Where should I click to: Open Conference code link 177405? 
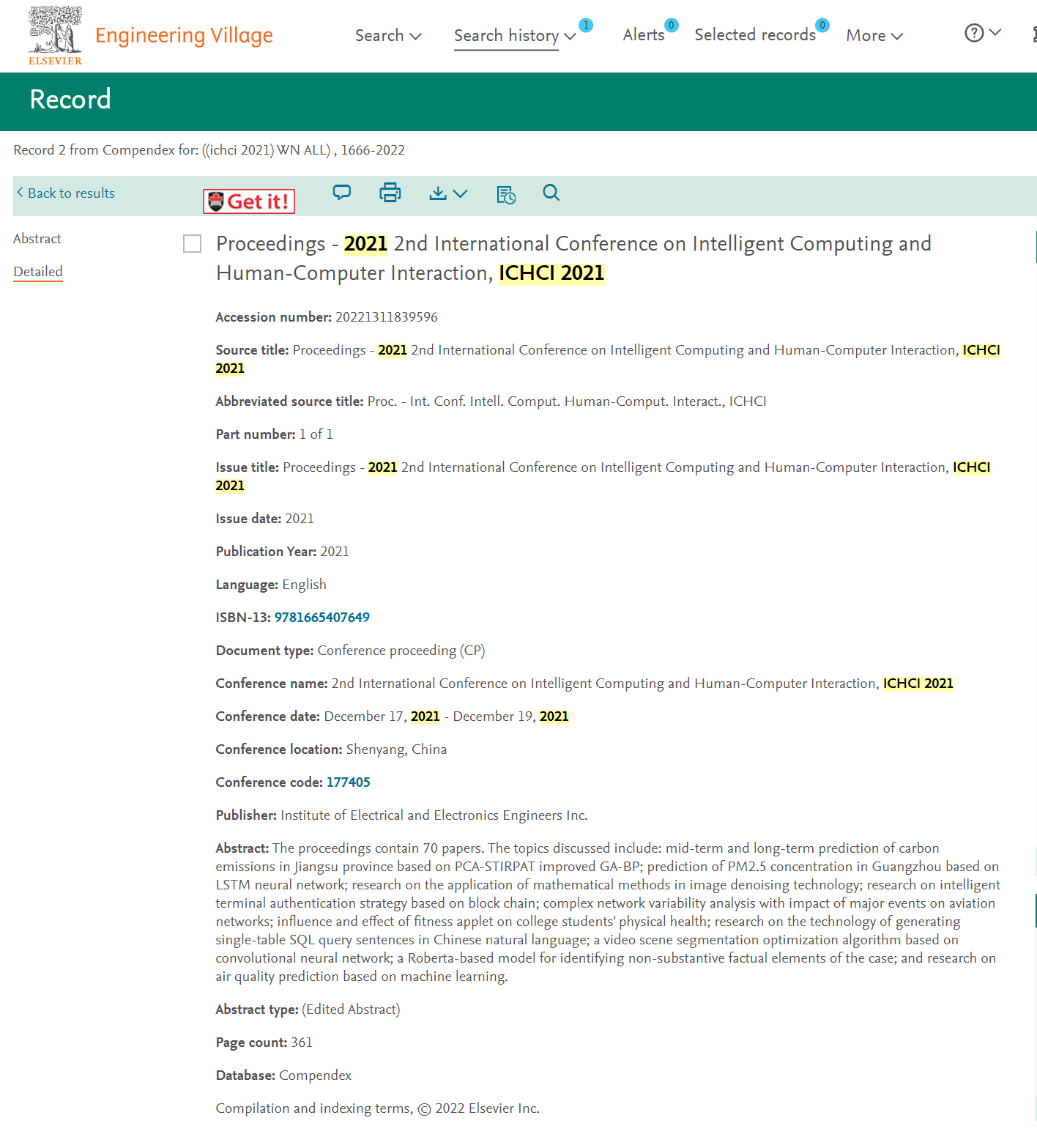click(349, 782)
